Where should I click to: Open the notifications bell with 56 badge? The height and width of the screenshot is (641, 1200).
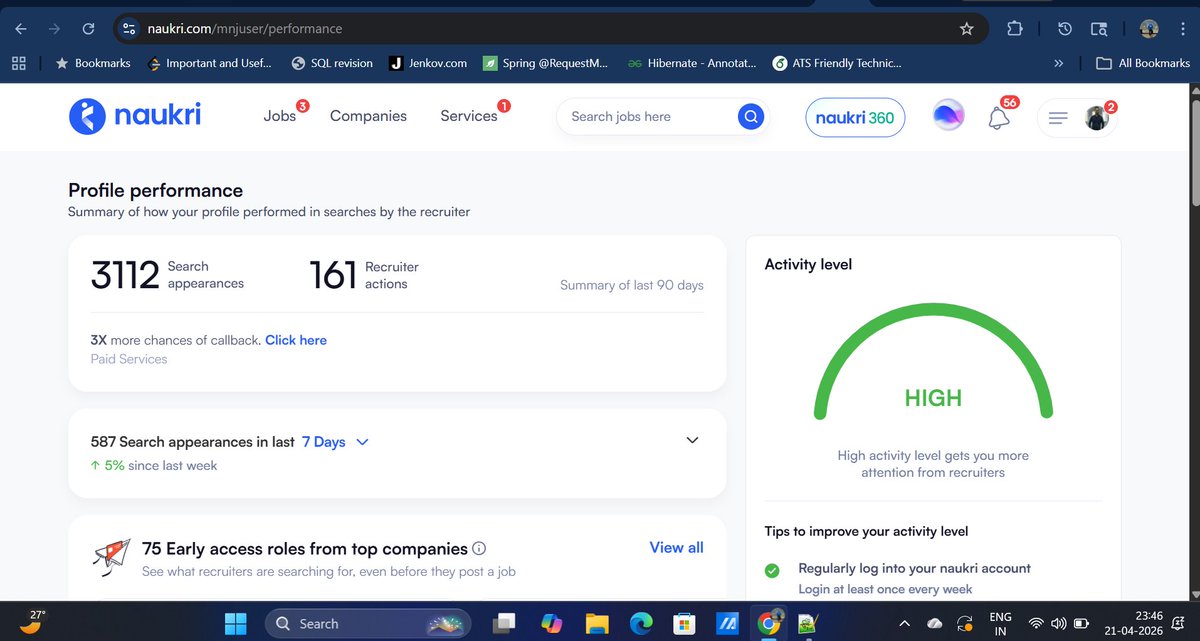998,117
